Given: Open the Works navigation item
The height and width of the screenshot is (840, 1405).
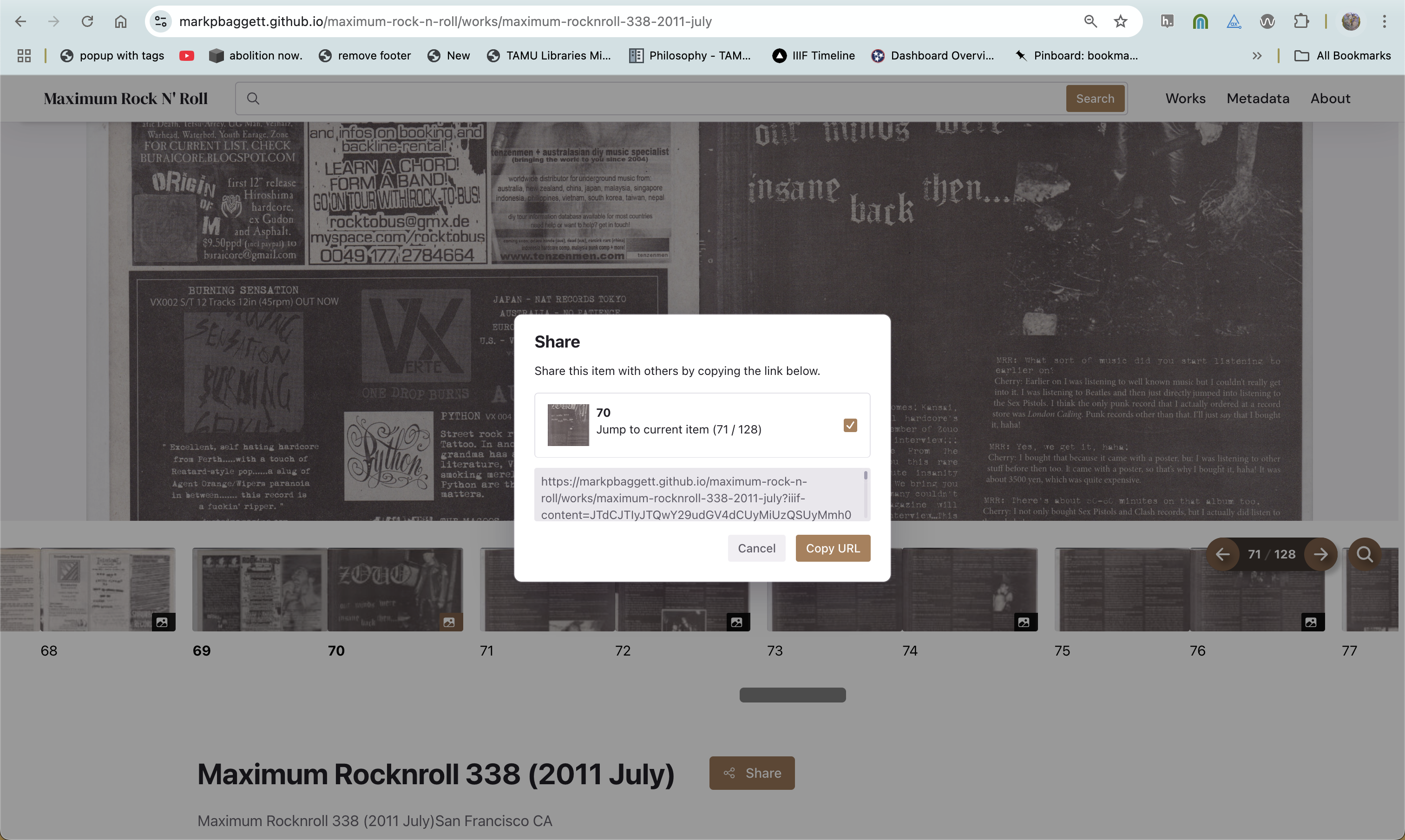Looking at the screenshot, I should (x=1185, y=98).
